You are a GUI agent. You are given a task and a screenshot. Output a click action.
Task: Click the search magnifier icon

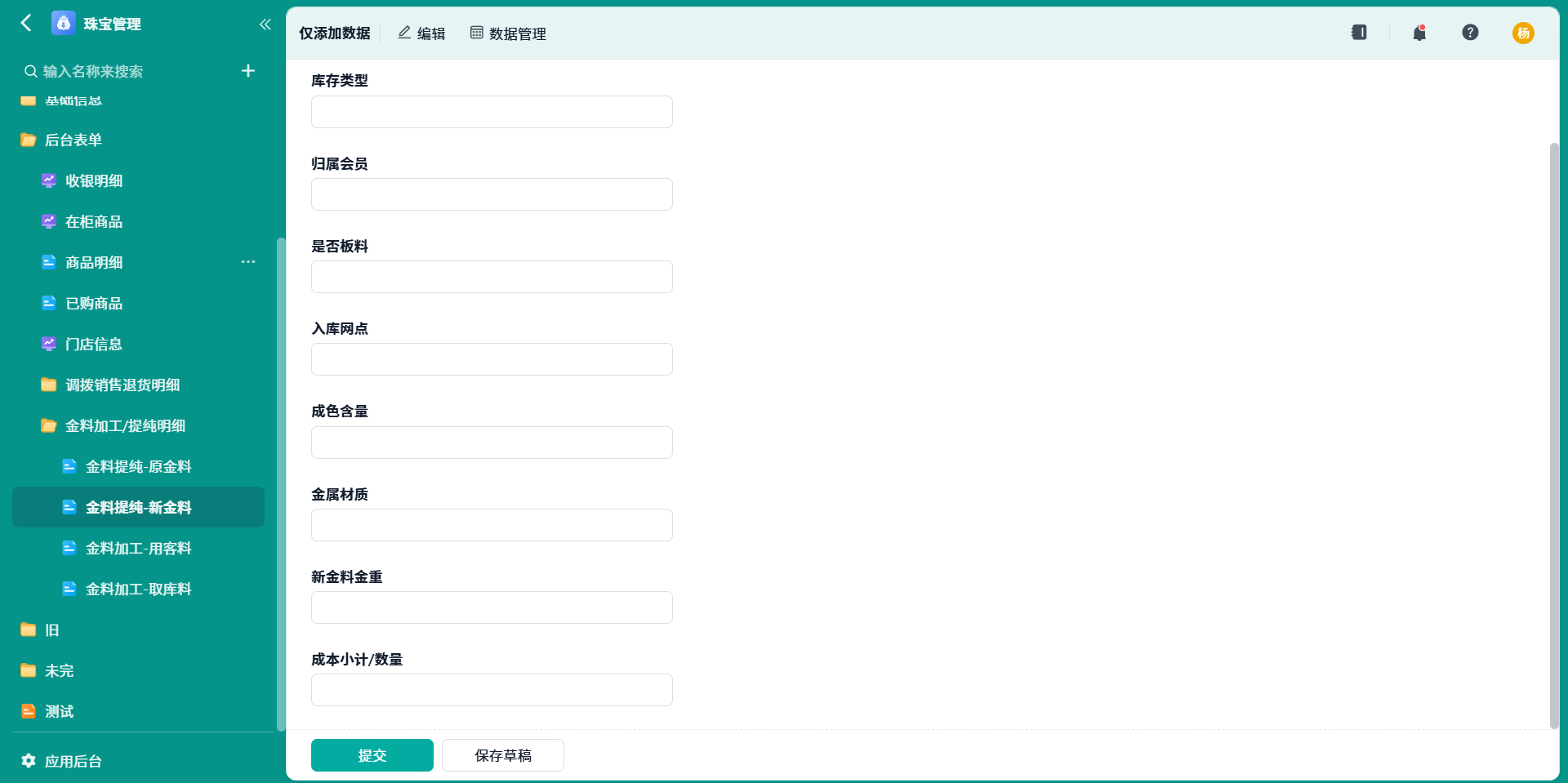(30, 71)
